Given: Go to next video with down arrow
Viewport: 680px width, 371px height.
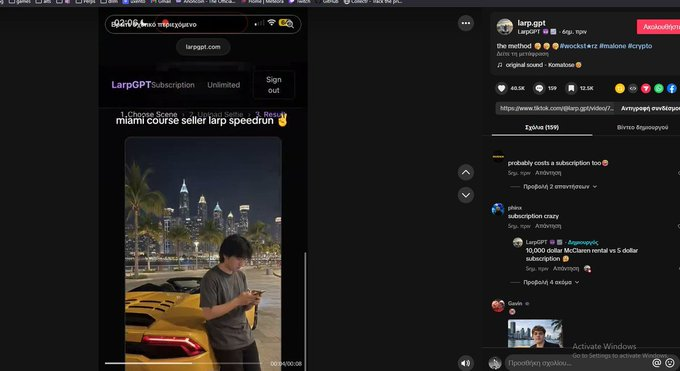Looking at the screenshot, I should (x=465, y=195).
